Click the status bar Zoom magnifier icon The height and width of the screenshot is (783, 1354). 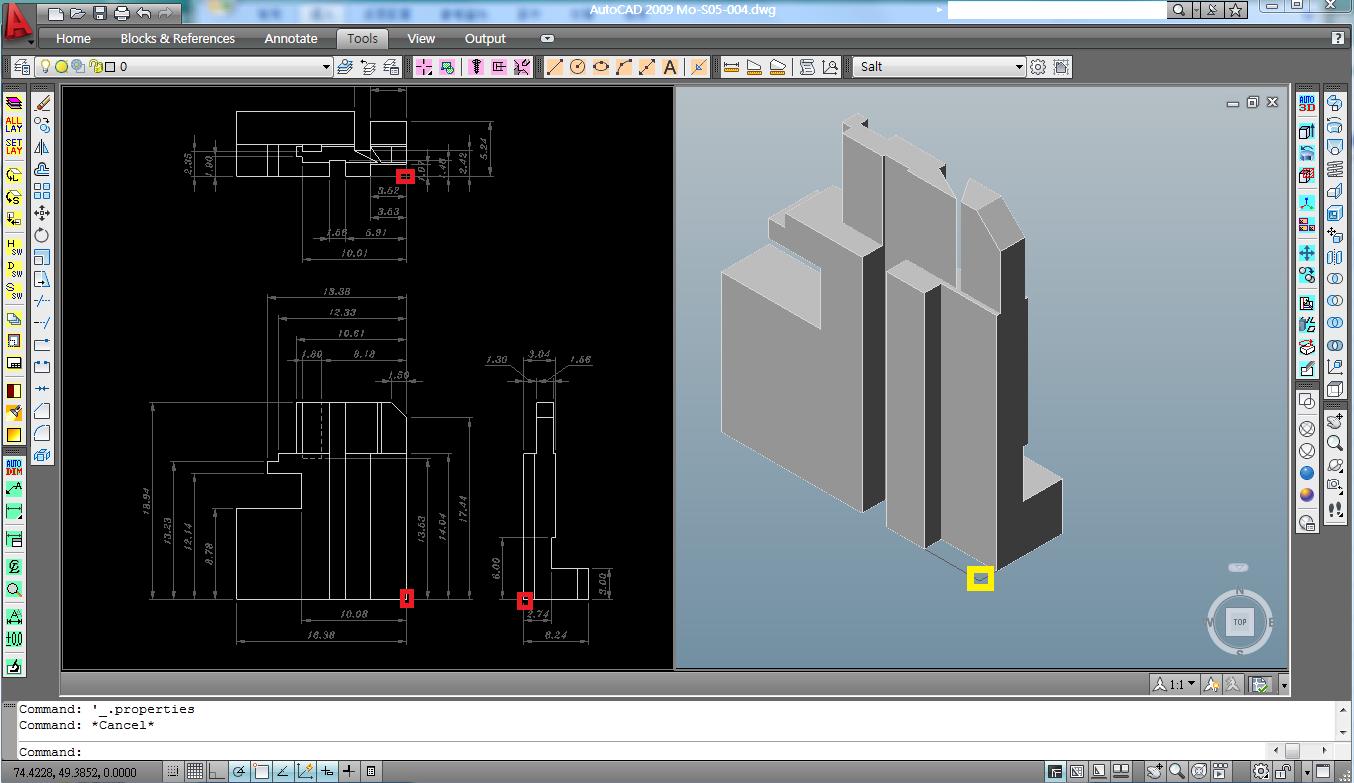pos(1177,771)
